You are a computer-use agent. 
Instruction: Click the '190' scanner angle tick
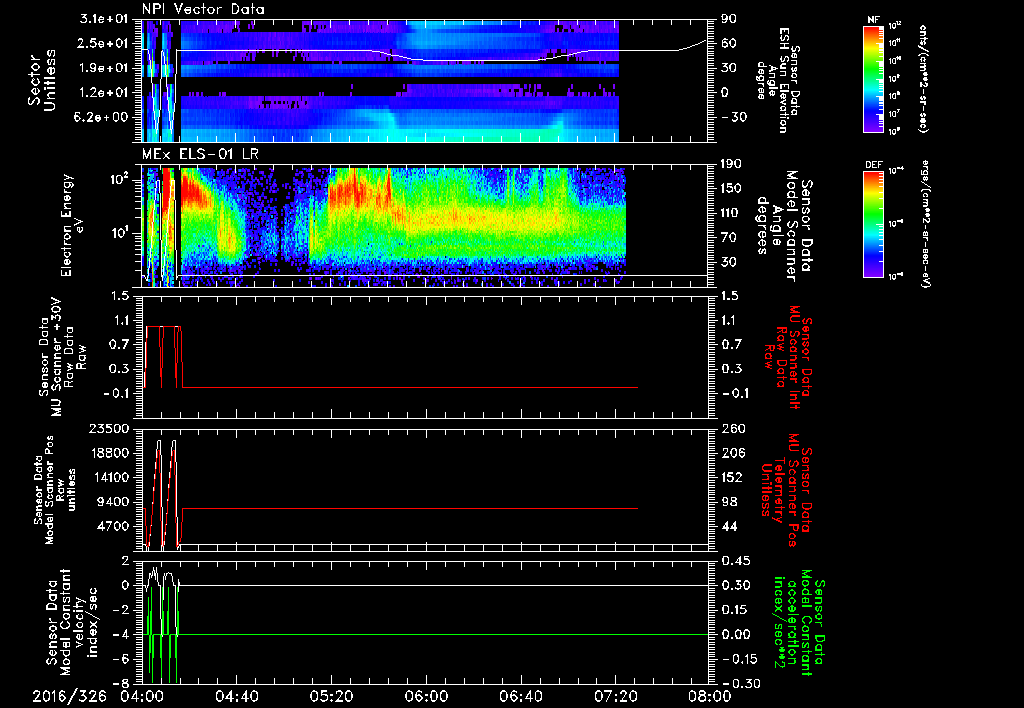click(733, 164)
